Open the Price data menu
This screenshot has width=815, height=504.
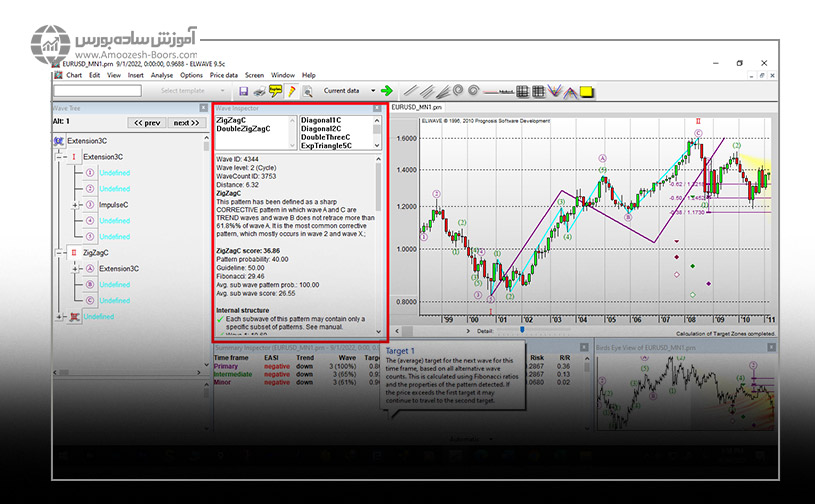pos(224,75)
